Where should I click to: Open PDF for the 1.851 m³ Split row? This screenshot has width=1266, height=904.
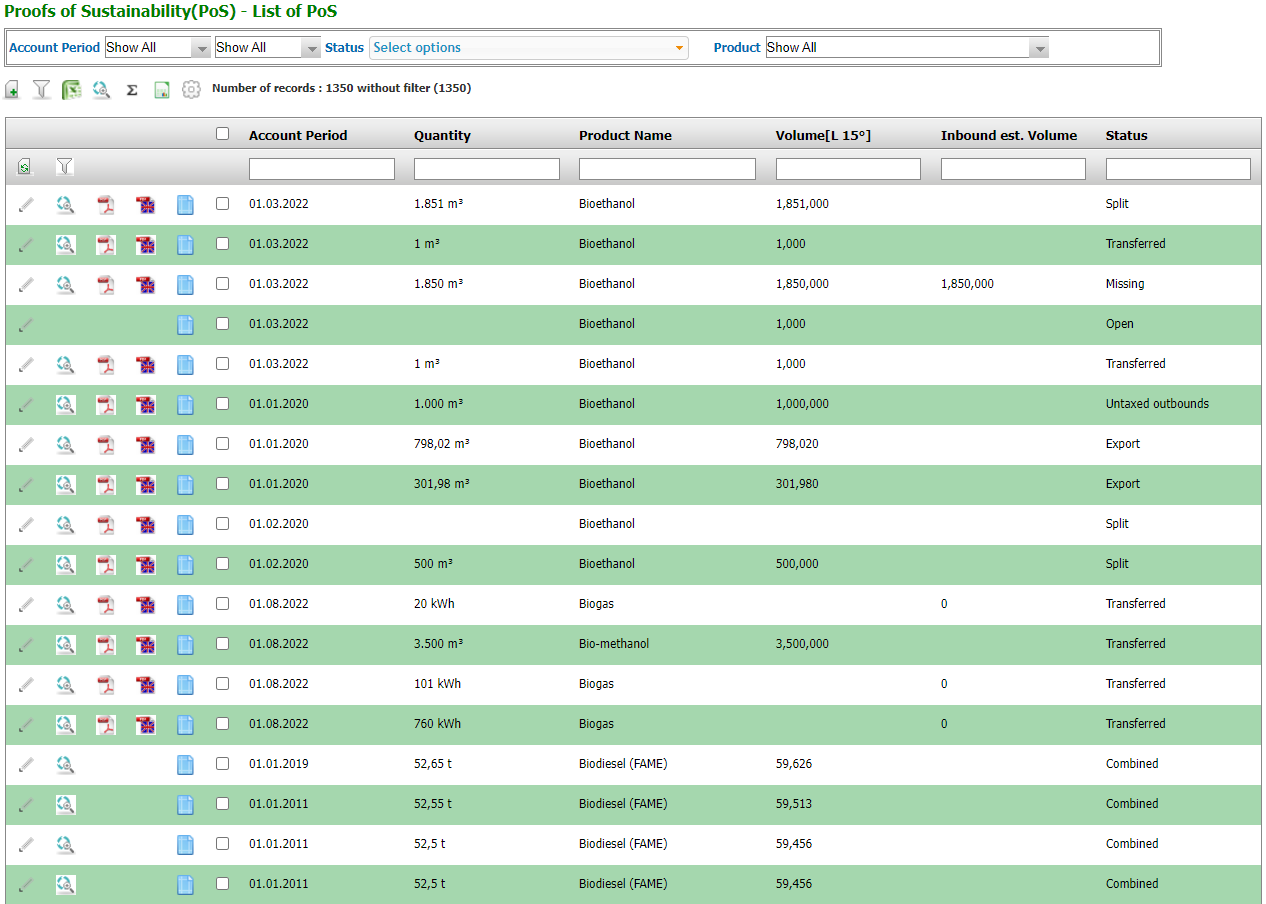[105, 204]
